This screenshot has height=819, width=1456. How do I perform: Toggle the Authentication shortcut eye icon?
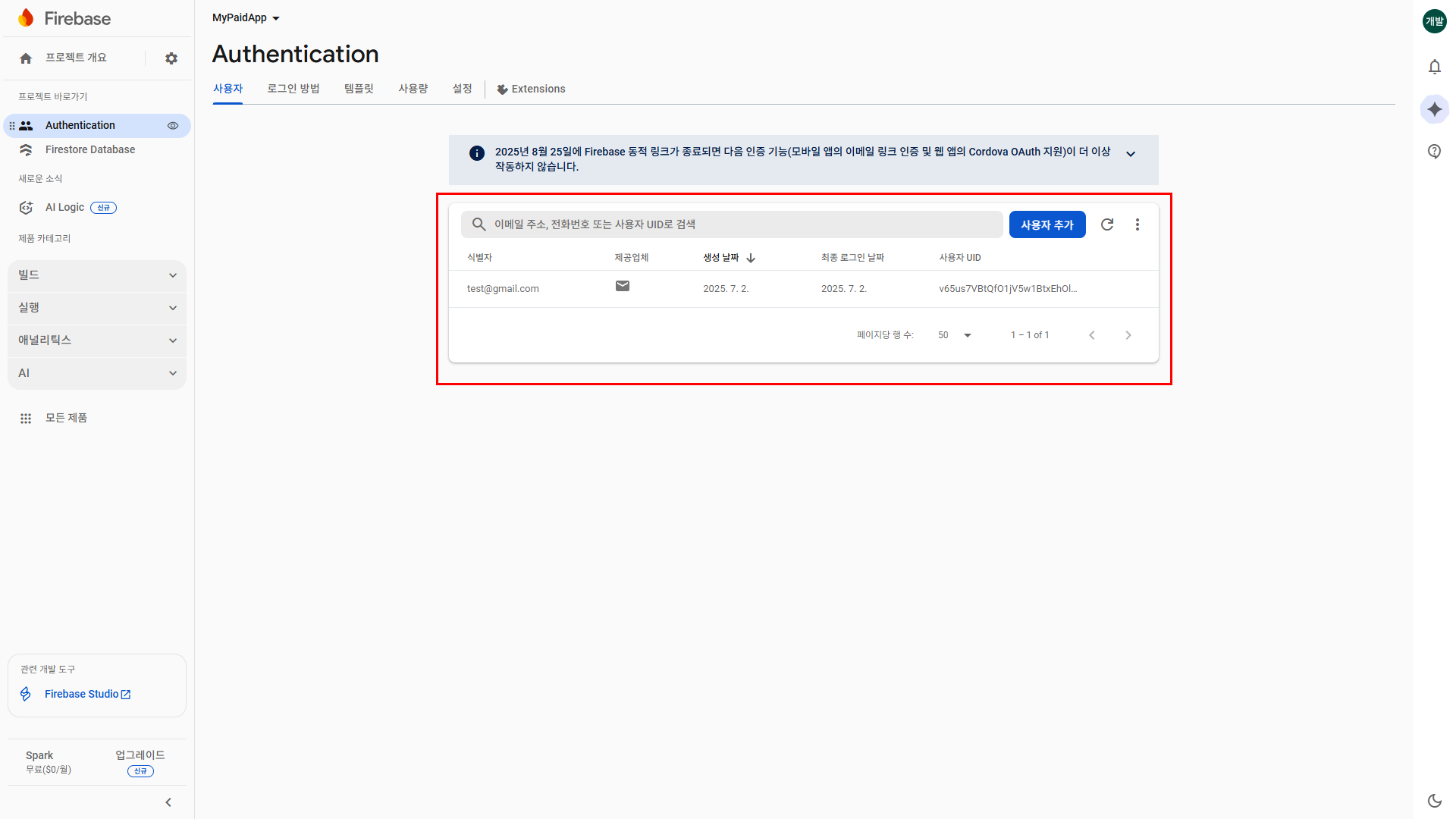[x=173, y=126]
